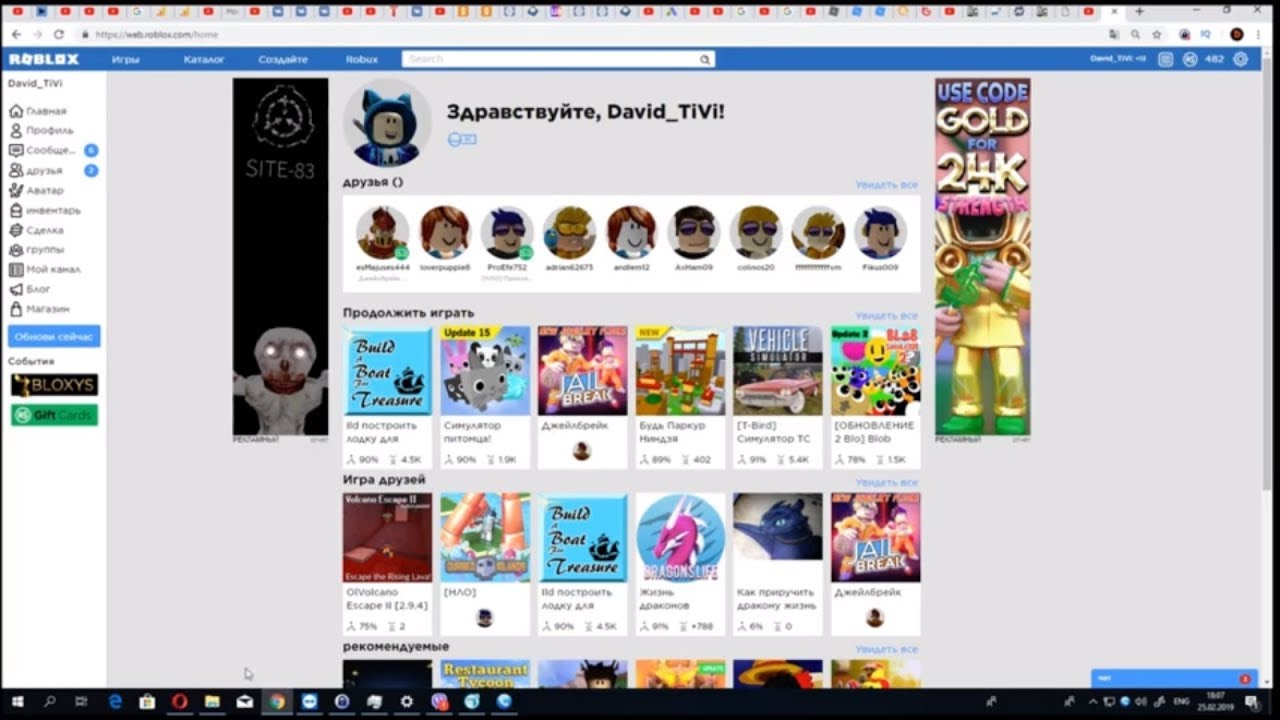This screenshot has width=1280, height=720.
Task: Open the Сделка trade sidebar icon
Action: (16, 230)
